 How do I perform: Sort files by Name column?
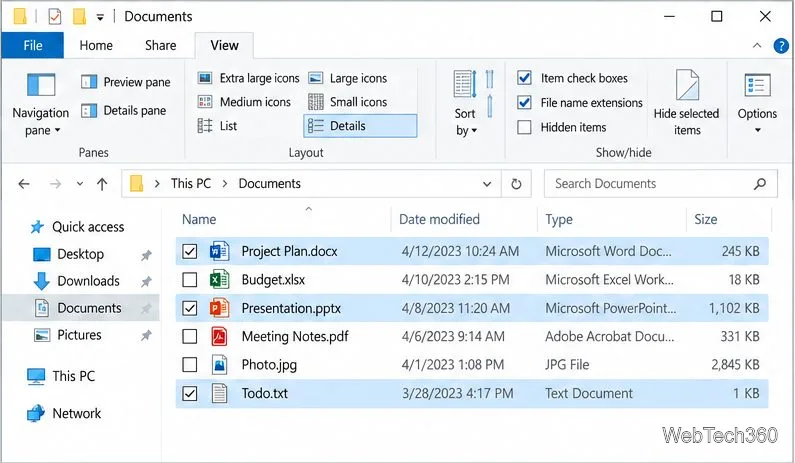tap(199, 219)
